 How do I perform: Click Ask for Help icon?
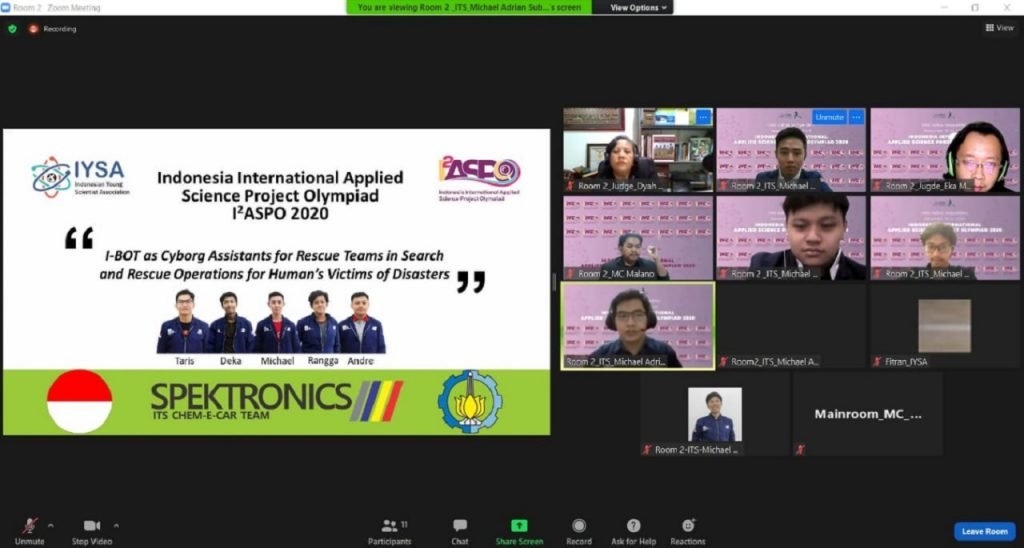pyautogui.click(x=633, y=526)
